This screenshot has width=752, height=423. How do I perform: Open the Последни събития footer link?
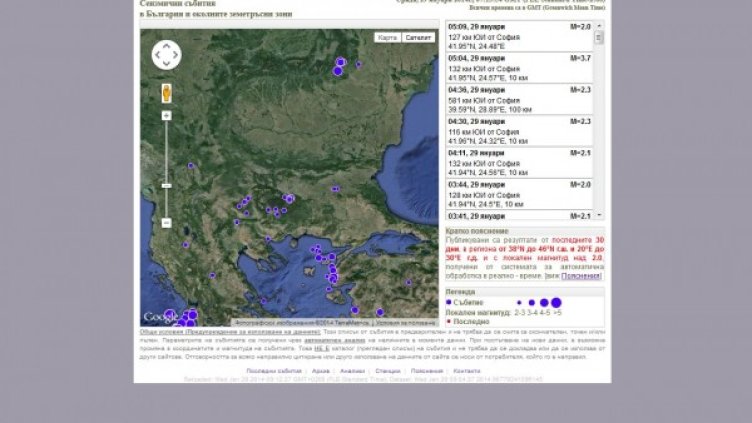(275, 370)
